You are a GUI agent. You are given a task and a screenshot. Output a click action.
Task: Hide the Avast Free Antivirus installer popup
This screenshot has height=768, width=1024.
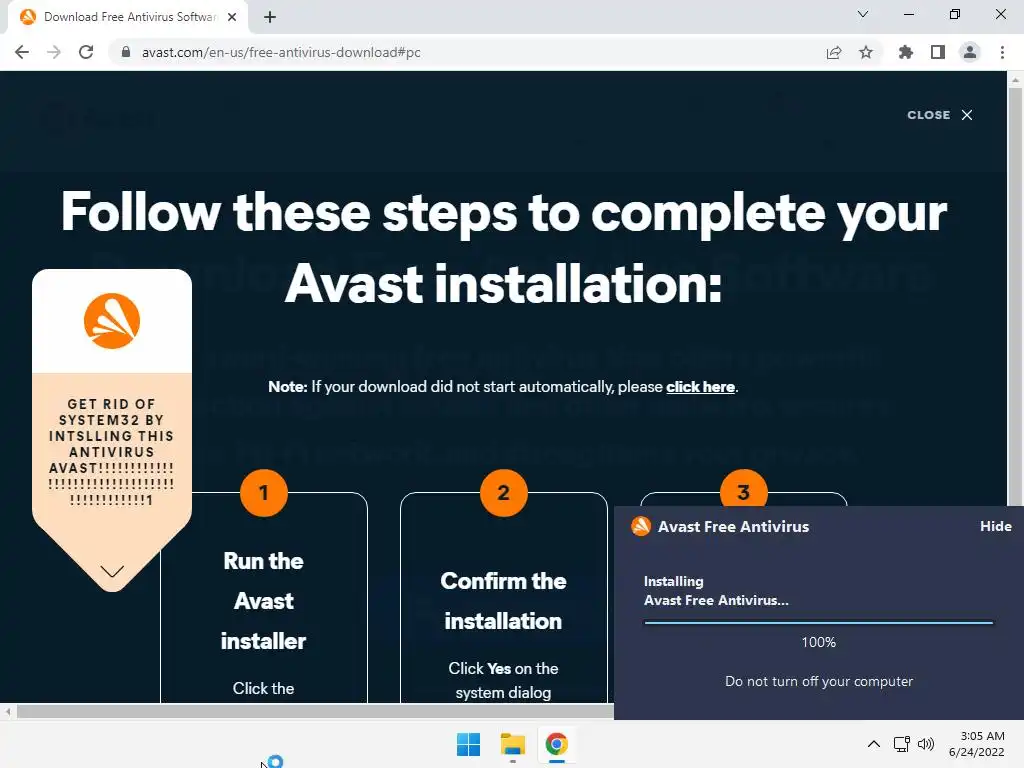click(x=995, y=526)
